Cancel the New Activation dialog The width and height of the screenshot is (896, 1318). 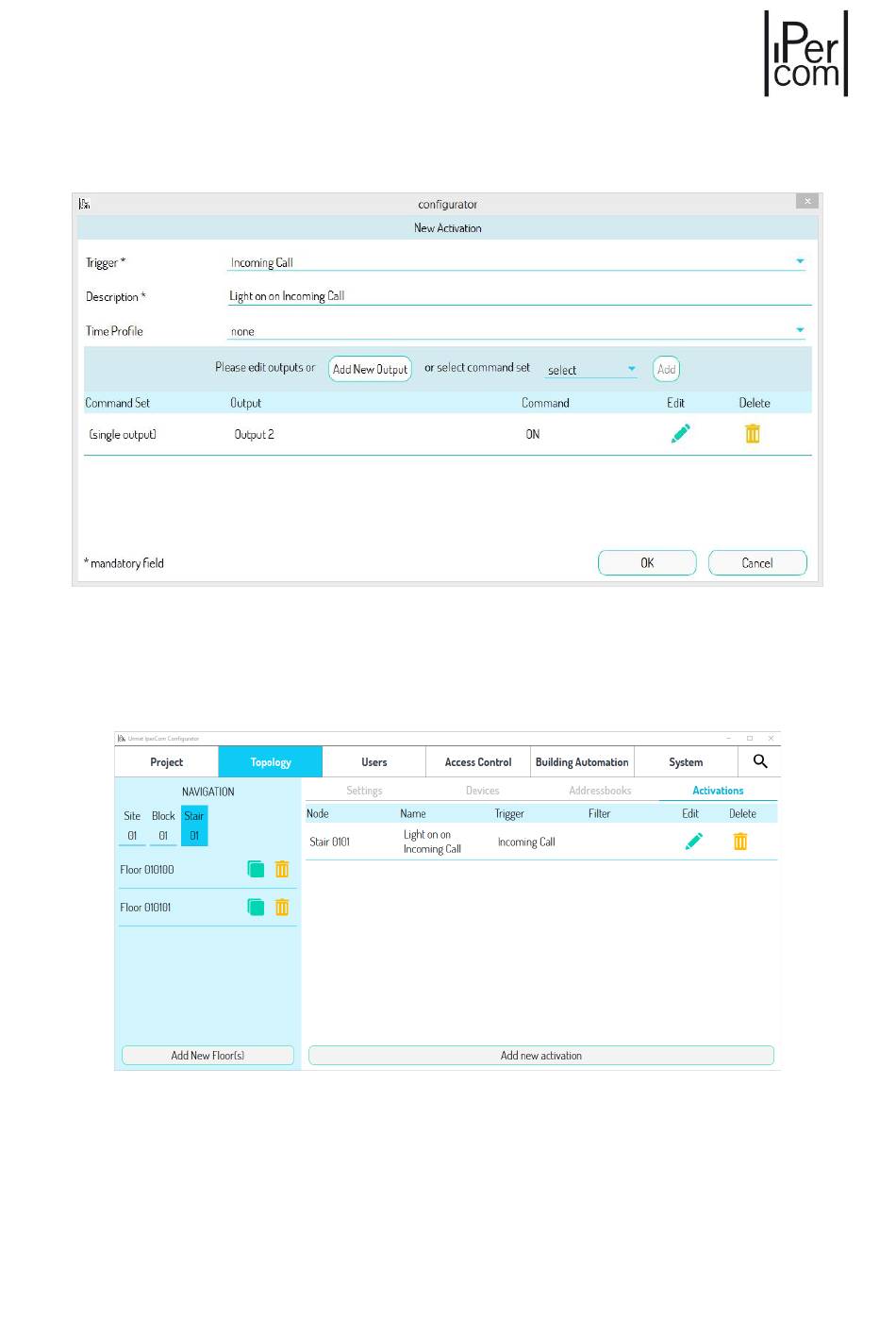click(x=757, y=562)
